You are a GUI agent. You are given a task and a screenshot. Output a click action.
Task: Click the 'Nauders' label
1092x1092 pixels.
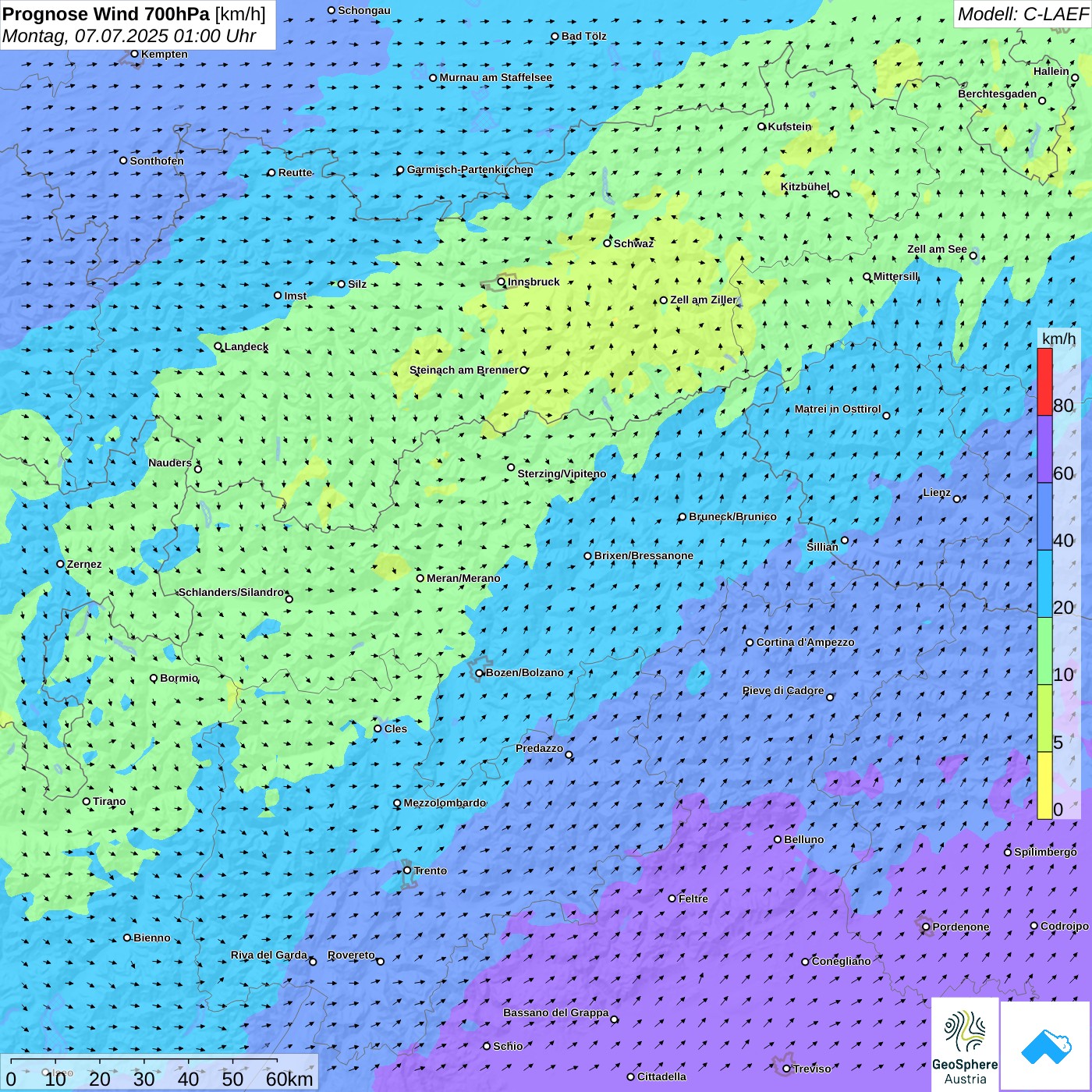pyautogui.click(x=170, y=463)
